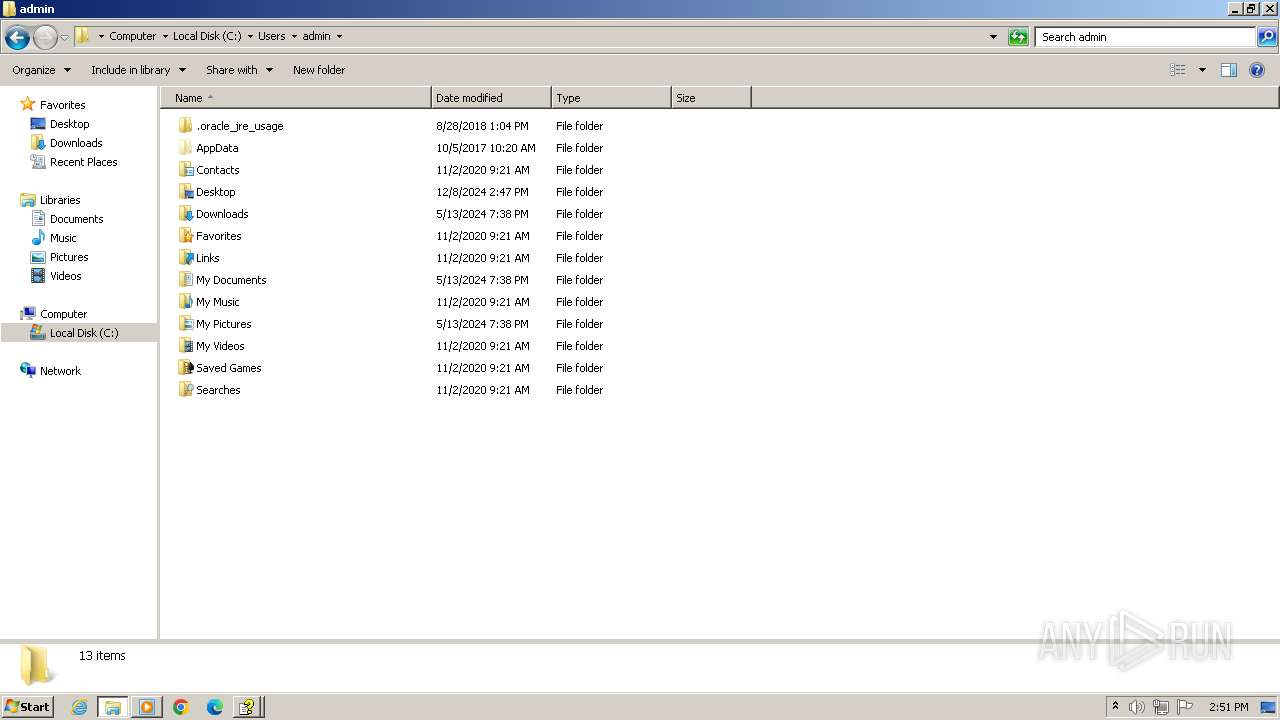Open the Share with dropdown

coord(239,70)
